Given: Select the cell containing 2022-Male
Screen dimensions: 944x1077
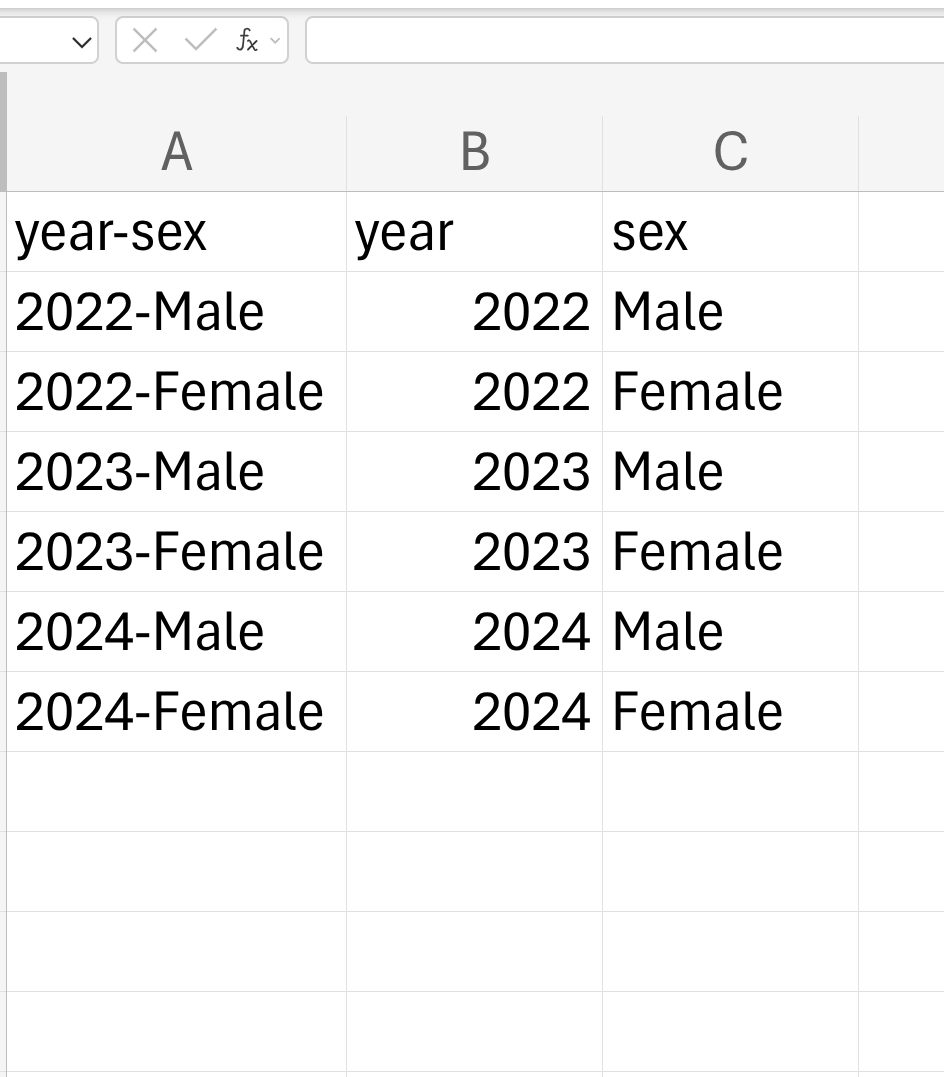Looking at the screenshot, I should [177, 312].
